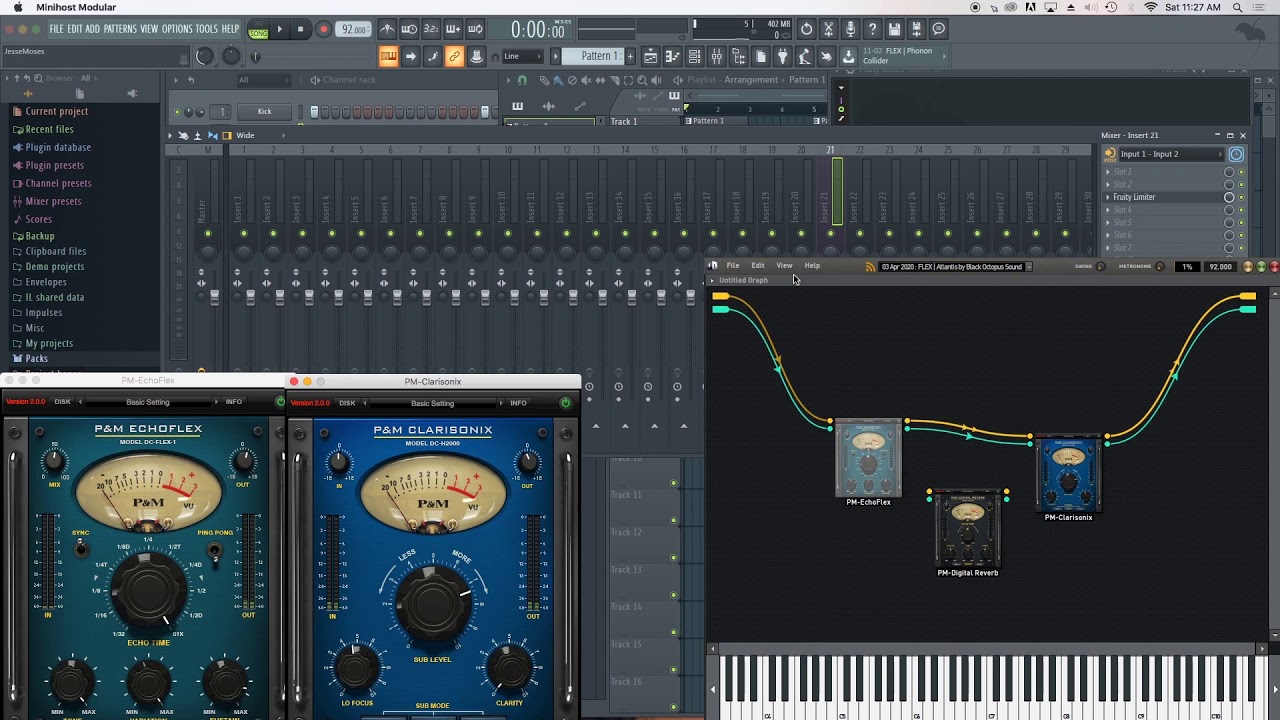The width and height of the screenshot is (1280, 720).
Task: Select the PM-Digital Reverb node
Action: [968, 529]
